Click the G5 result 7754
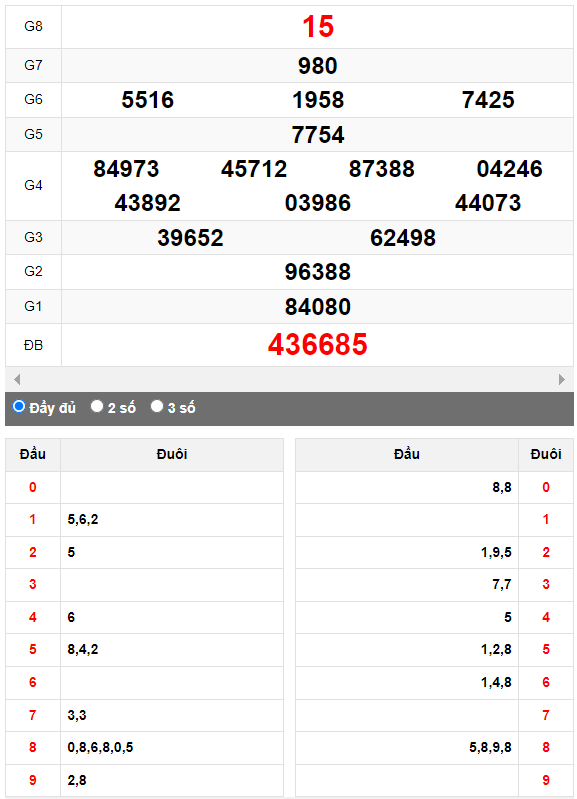Viewport: 577px width, 799px height. [318, 135]
